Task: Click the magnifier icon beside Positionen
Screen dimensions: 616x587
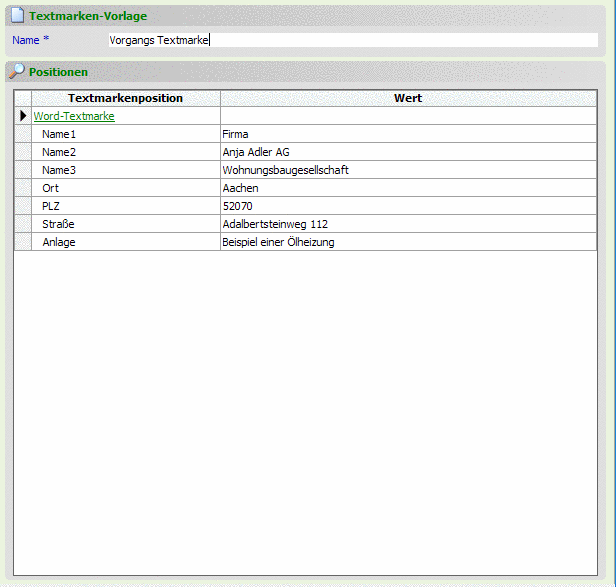Action: tap(17, 72)
